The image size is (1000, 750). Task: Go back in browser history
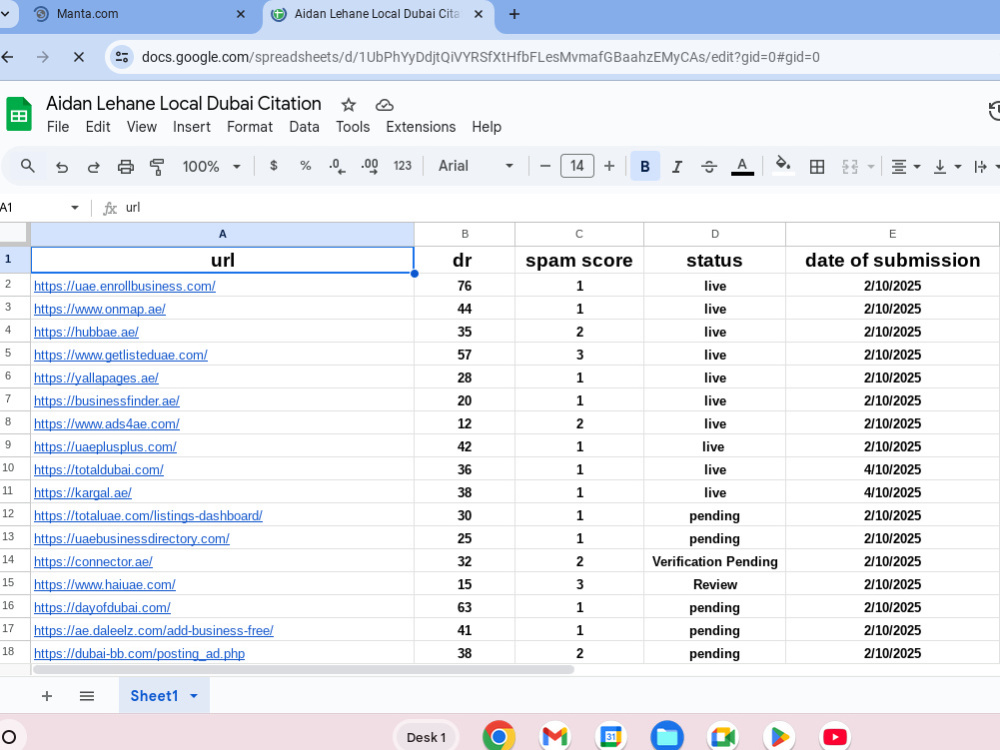click(x=8, y=57)
